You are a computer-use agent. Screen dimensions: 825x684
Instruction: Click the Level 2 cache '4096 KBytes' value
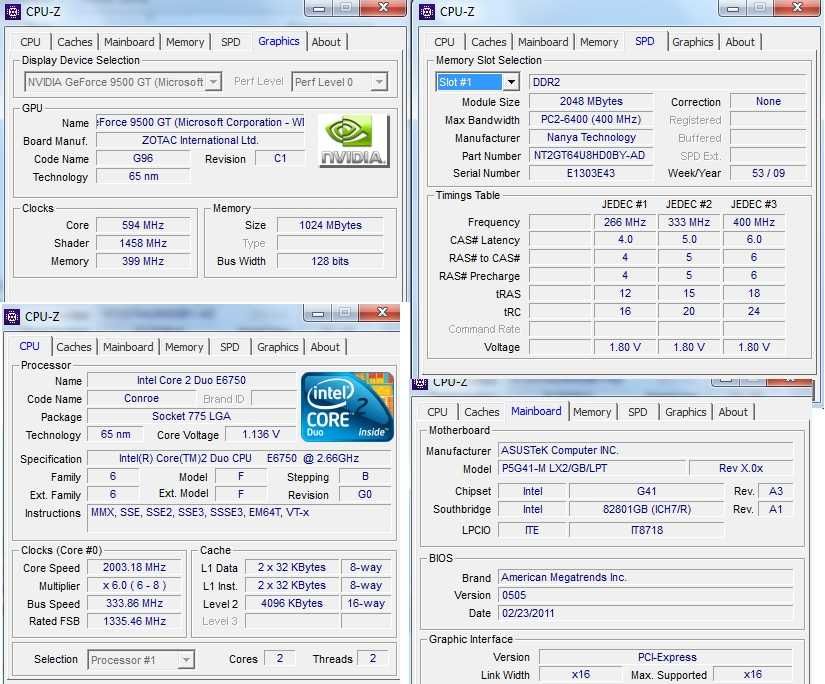point(292,603)
